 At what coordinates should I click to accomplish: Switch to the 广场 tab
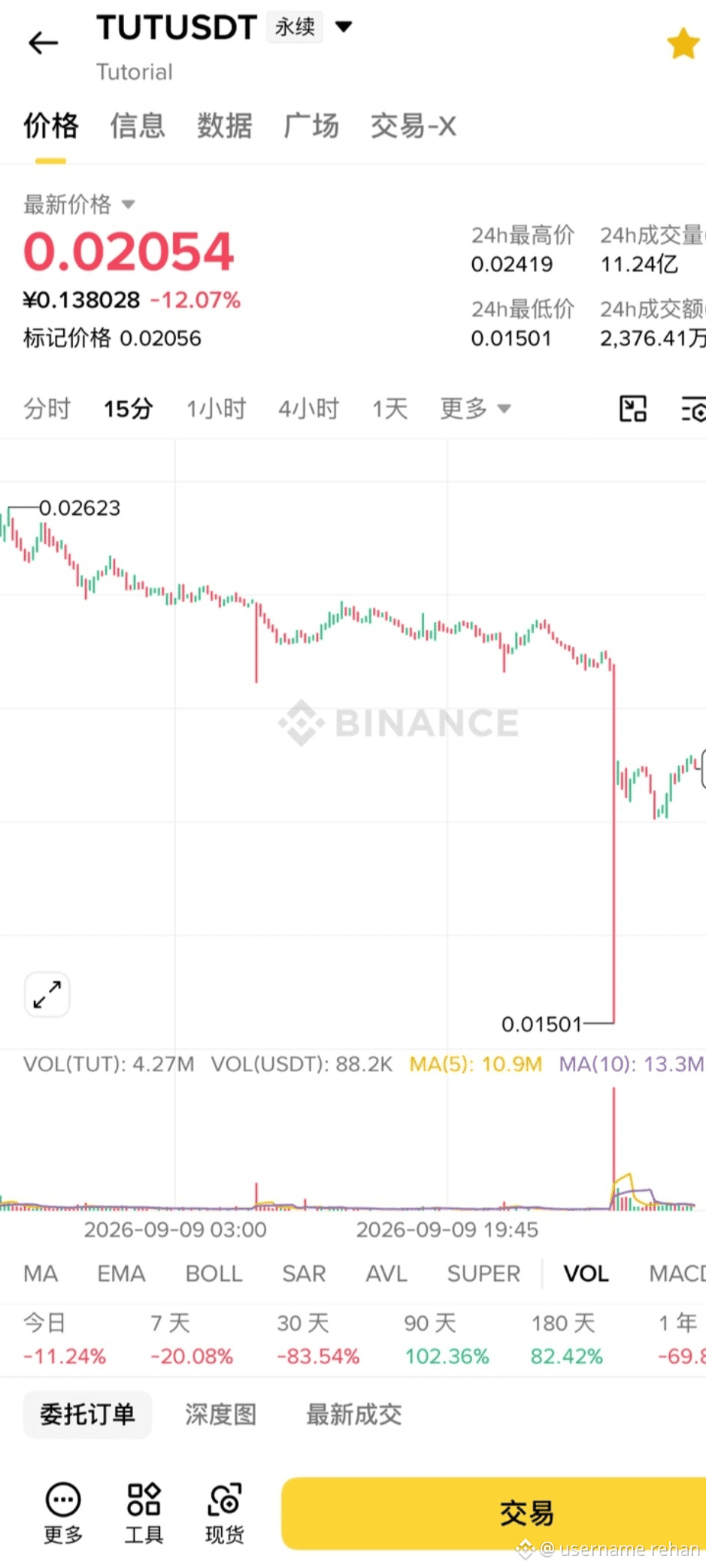click(x=311, y=126)
